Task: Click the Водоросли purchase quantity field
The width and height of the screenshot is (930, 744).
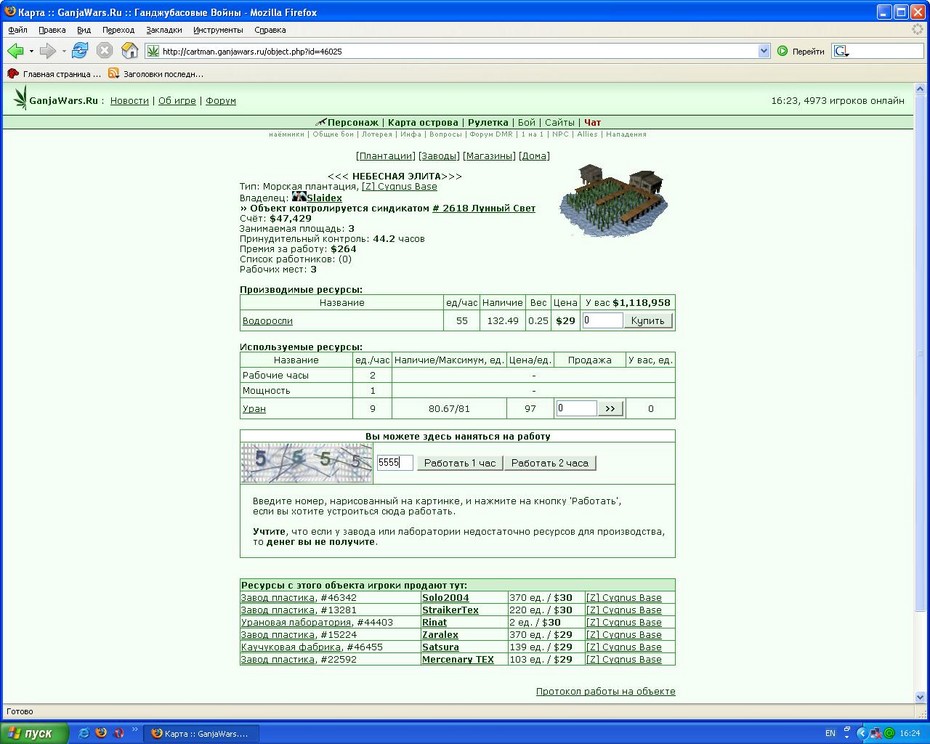Action: [x=603, y=320]
